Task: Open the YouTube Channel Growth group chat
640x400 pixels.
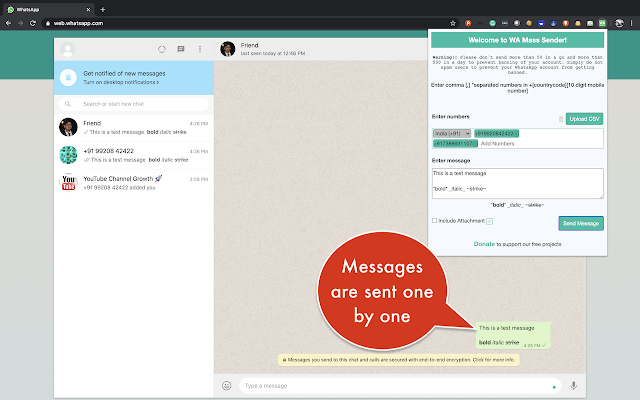Action: point(134,183)
